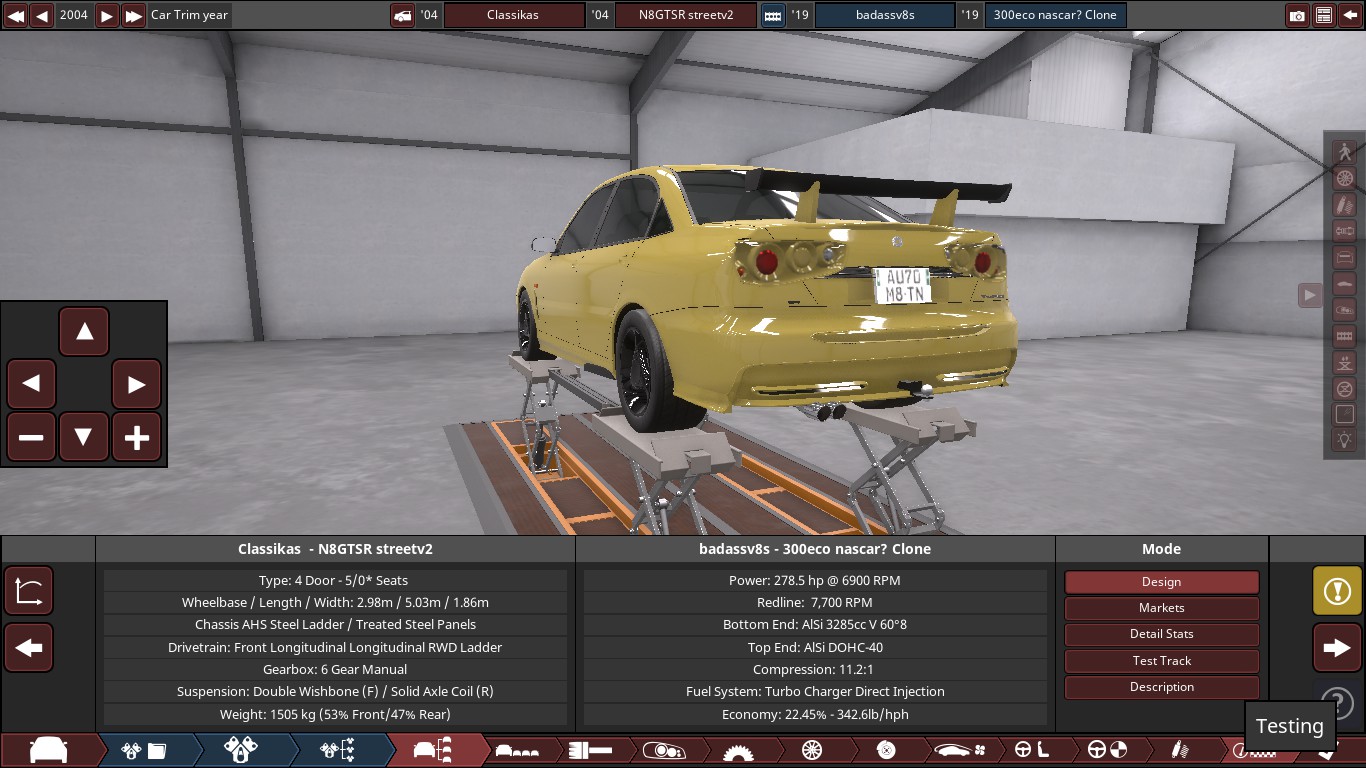This screenshot has height=768, width=1366.
Task: Rotate camera left with the left arrow
Action: [31, 384]
